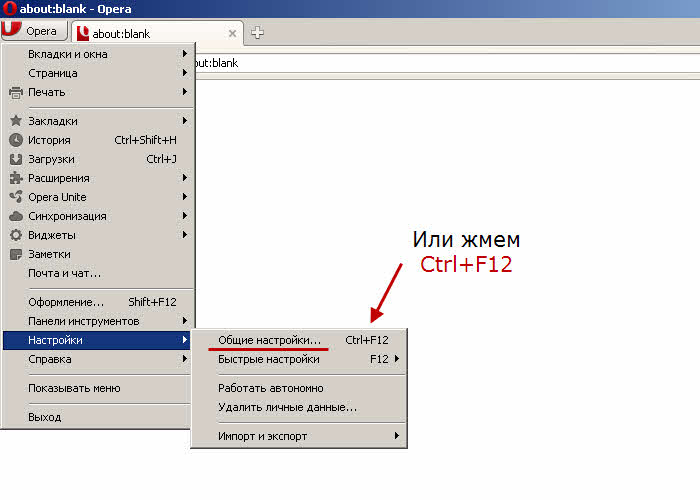700x500 pixels.
Task: Click the Opera Unite icon
Action: tap(15, 197)
